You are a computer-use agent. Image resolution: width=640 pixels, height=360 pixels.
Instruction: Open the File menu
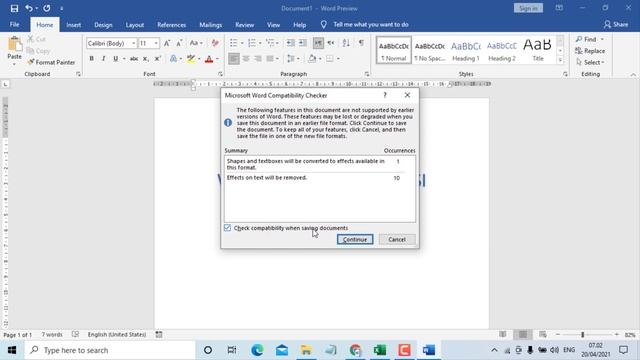(x=14, y=24)
